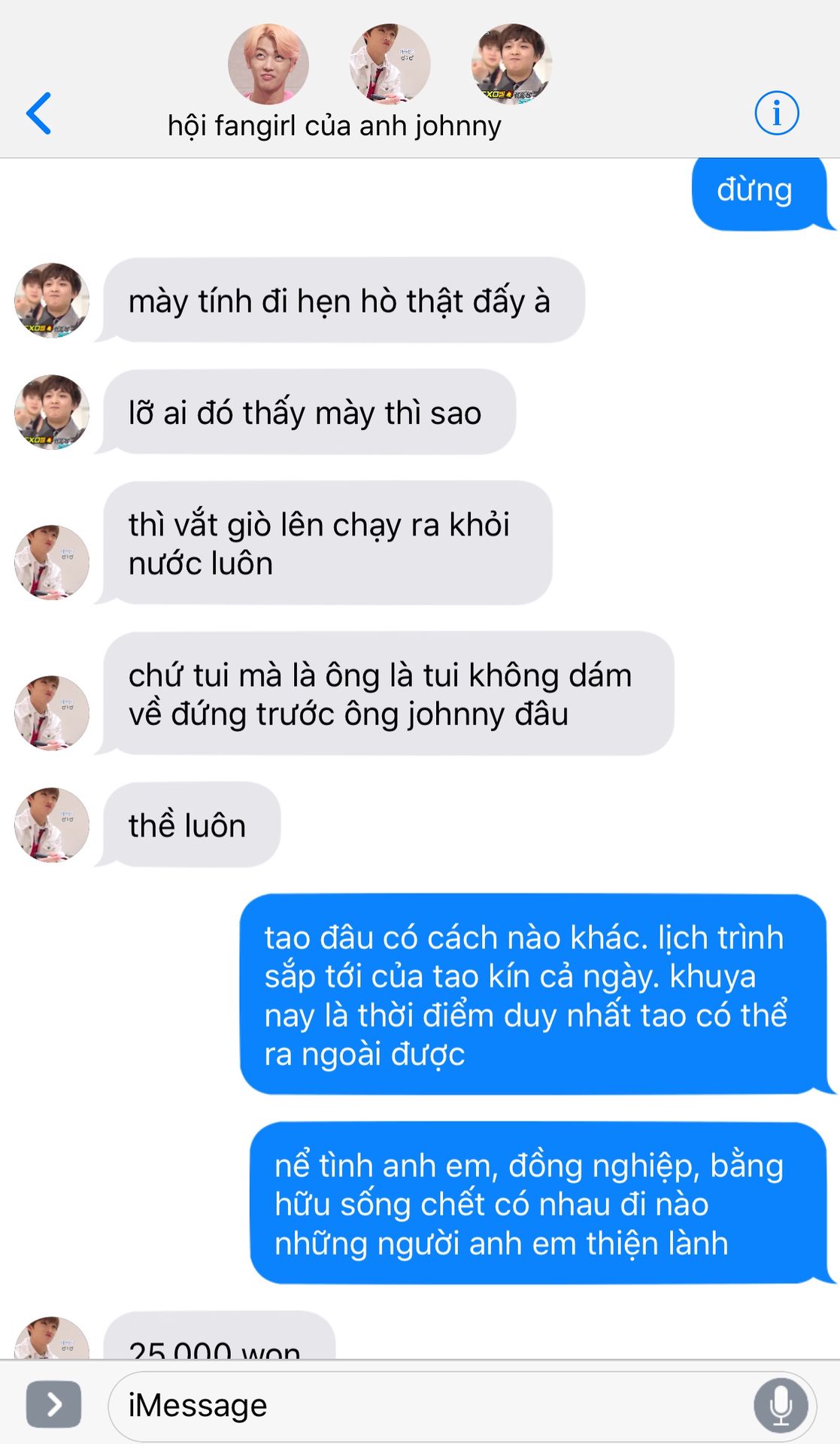Image resolution: width=840 pixels, height=1444 pixels.
Task: Tap the blue back arrow
Action: (39, 114)
